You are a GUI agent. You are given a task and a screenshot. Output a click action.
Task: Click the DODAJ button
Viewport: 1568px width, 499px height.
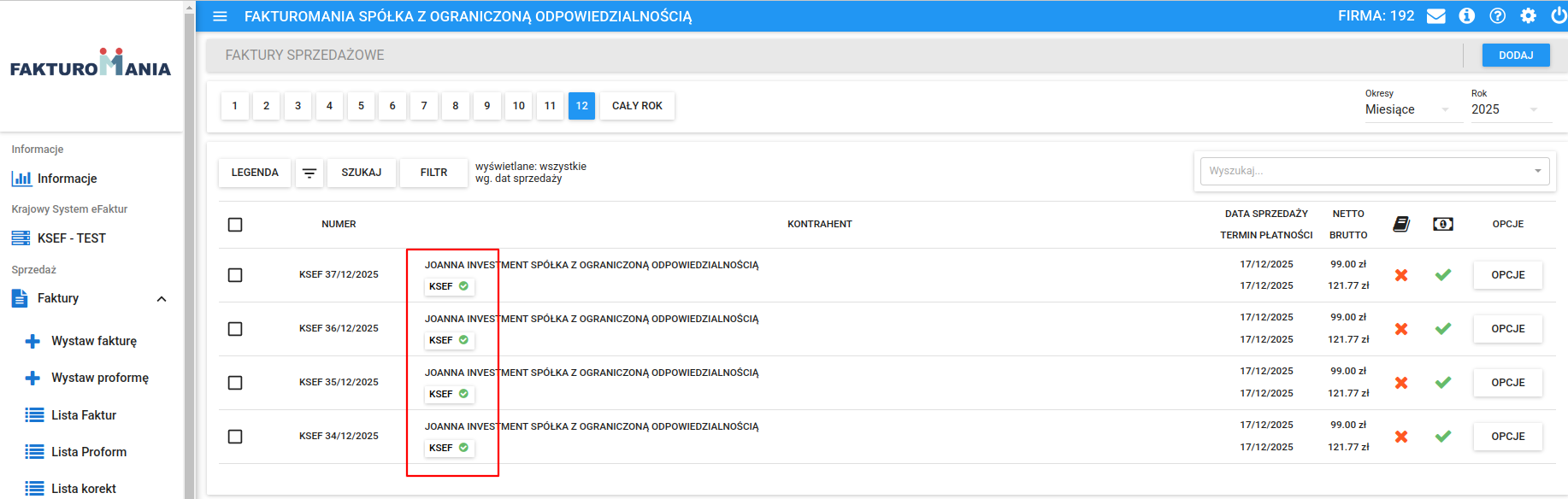[x=1516, y=56]
